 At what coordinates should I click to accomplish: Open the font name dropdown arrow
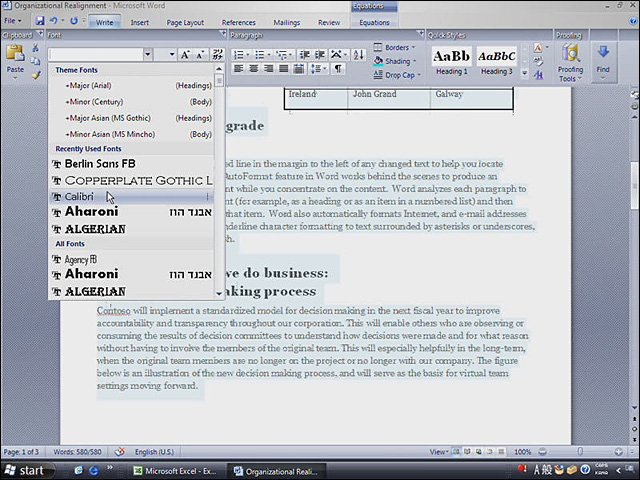(148, 54)
